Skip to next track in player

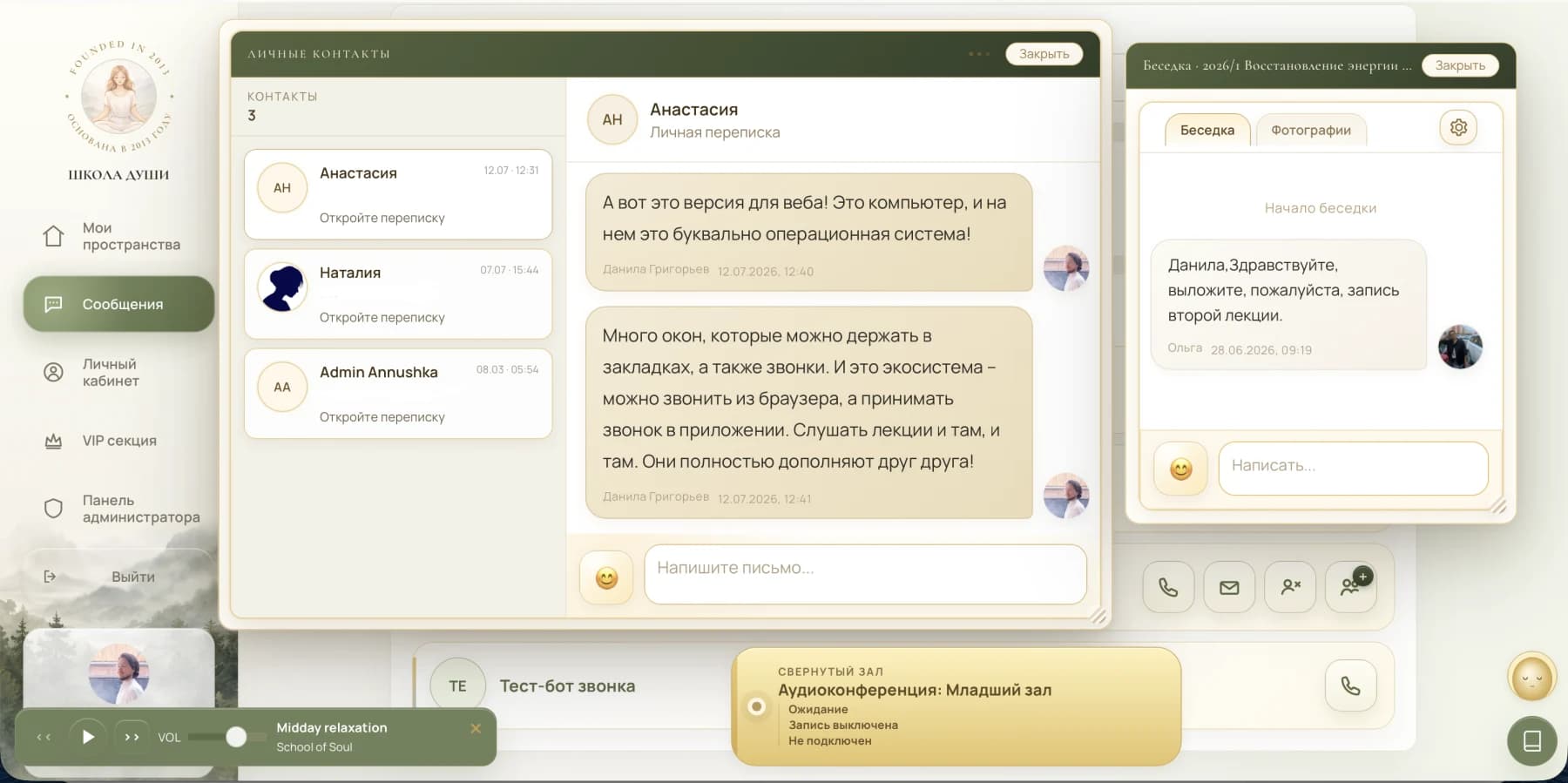point(132,737)
